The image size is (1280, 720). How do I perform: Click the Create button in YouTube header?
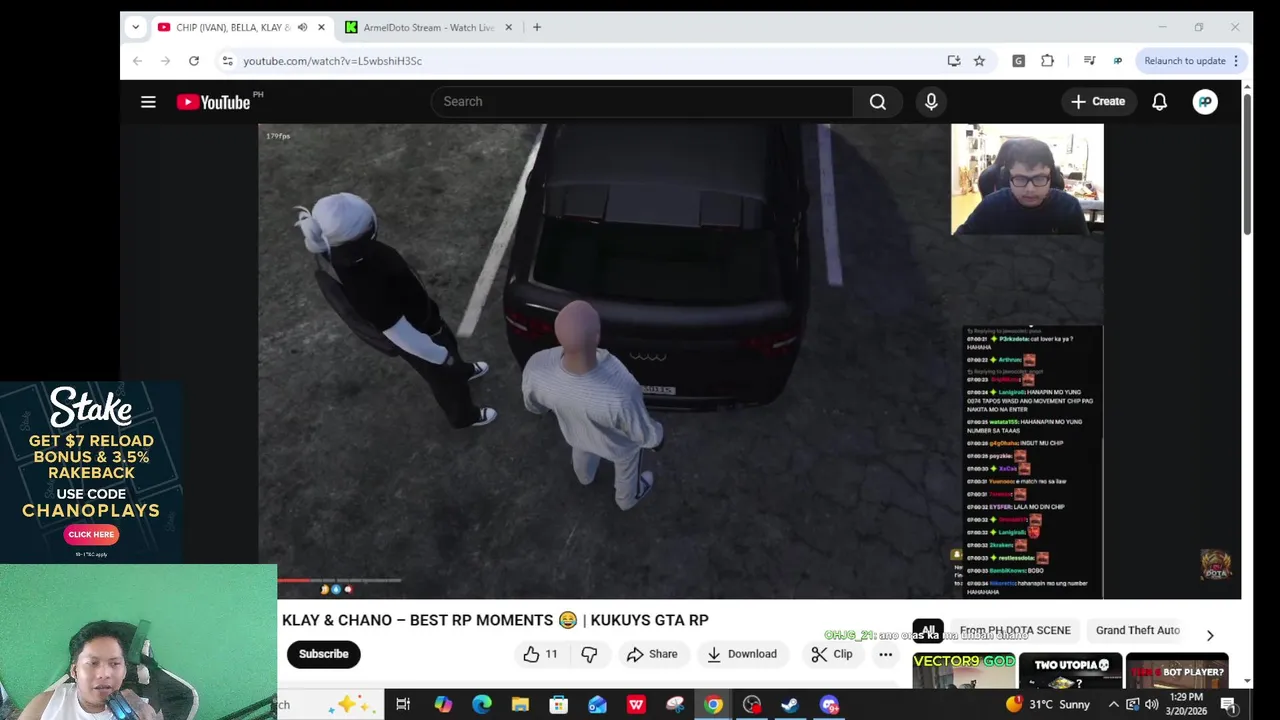(1098, 101)
